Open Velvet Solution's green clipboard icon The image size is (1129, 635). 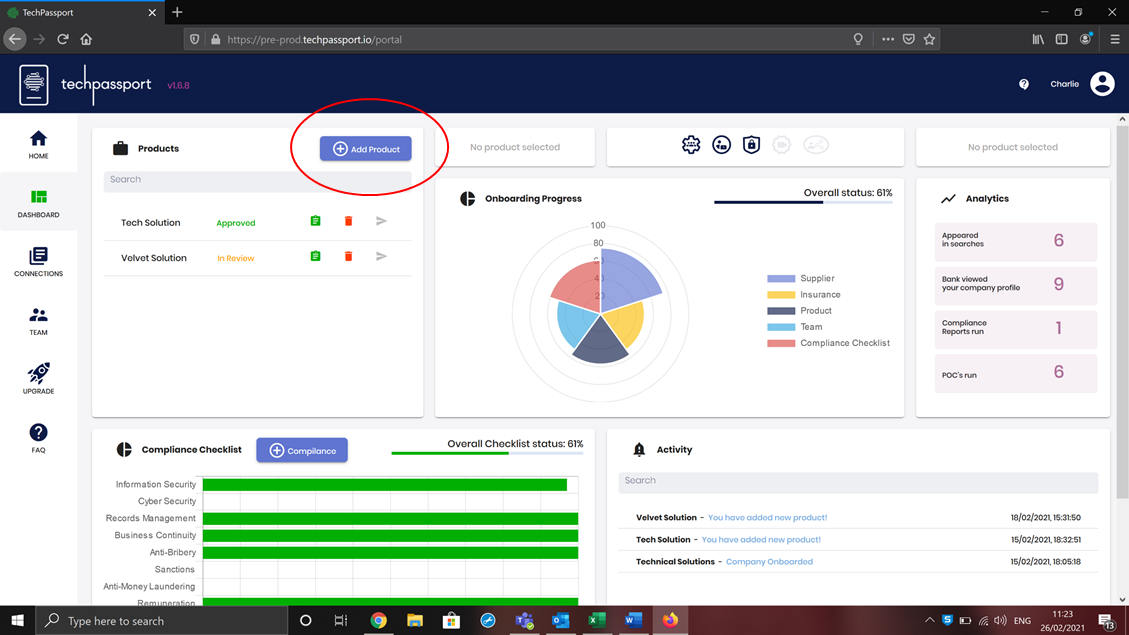[315, 257]
